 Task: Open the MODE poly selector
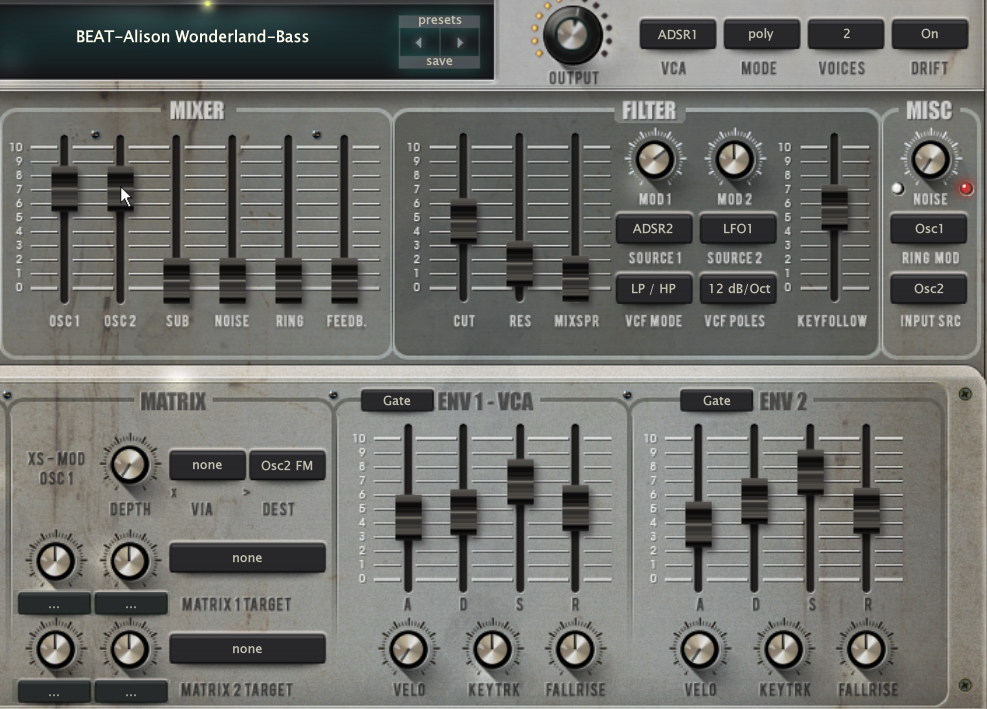tap(761, 34)
